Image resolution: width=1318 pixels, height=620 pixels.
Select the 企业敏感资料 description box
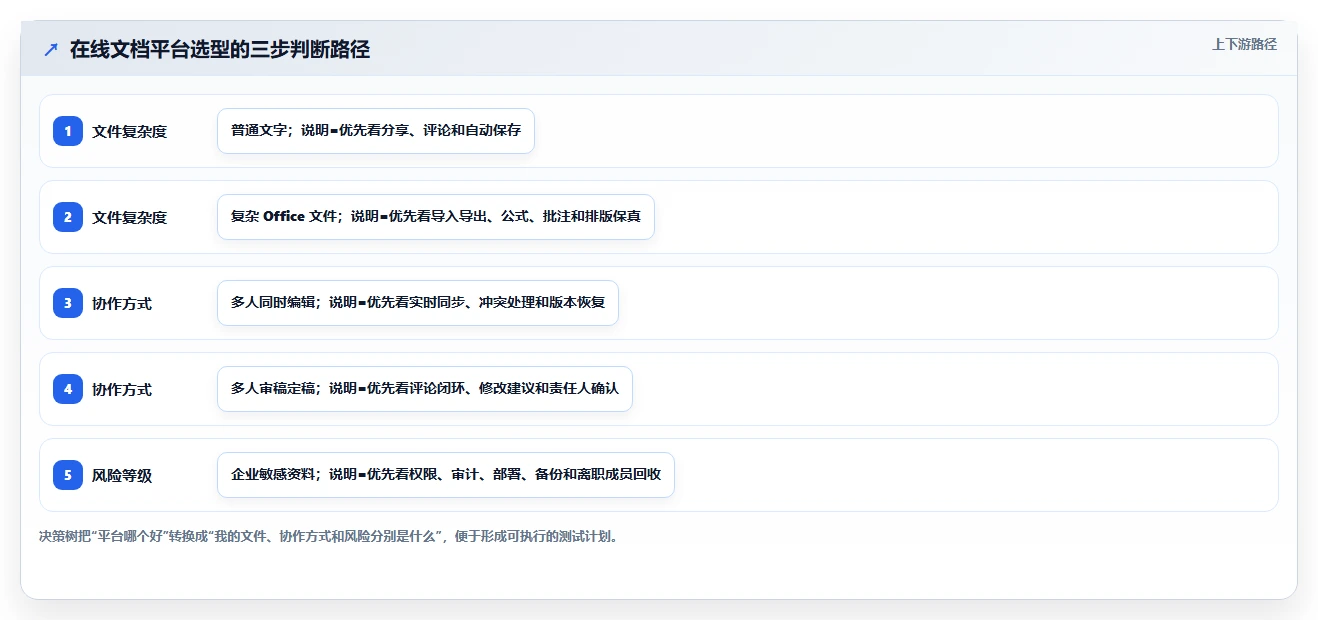point(446,475)
